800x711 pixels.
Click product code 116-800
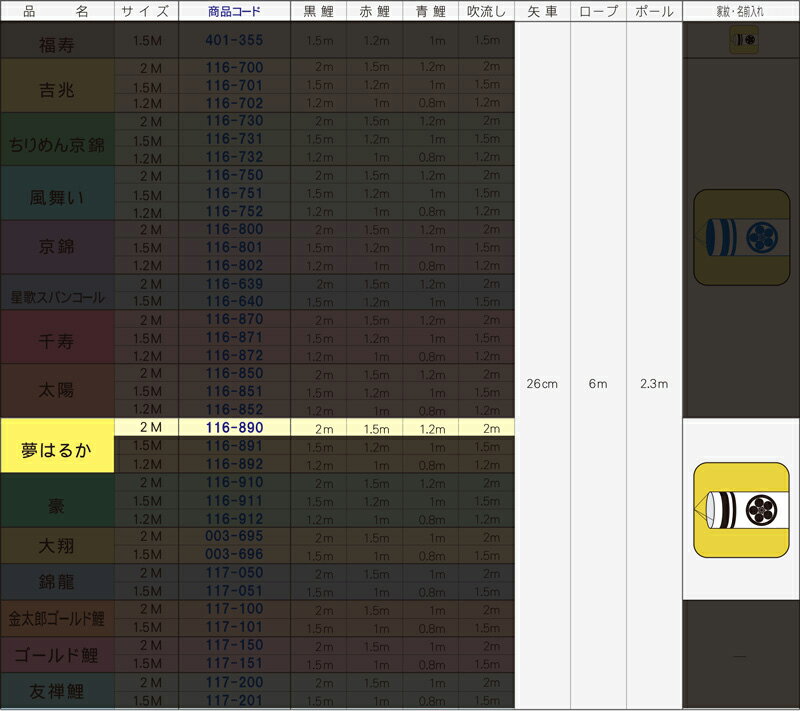tap(234, 229)
